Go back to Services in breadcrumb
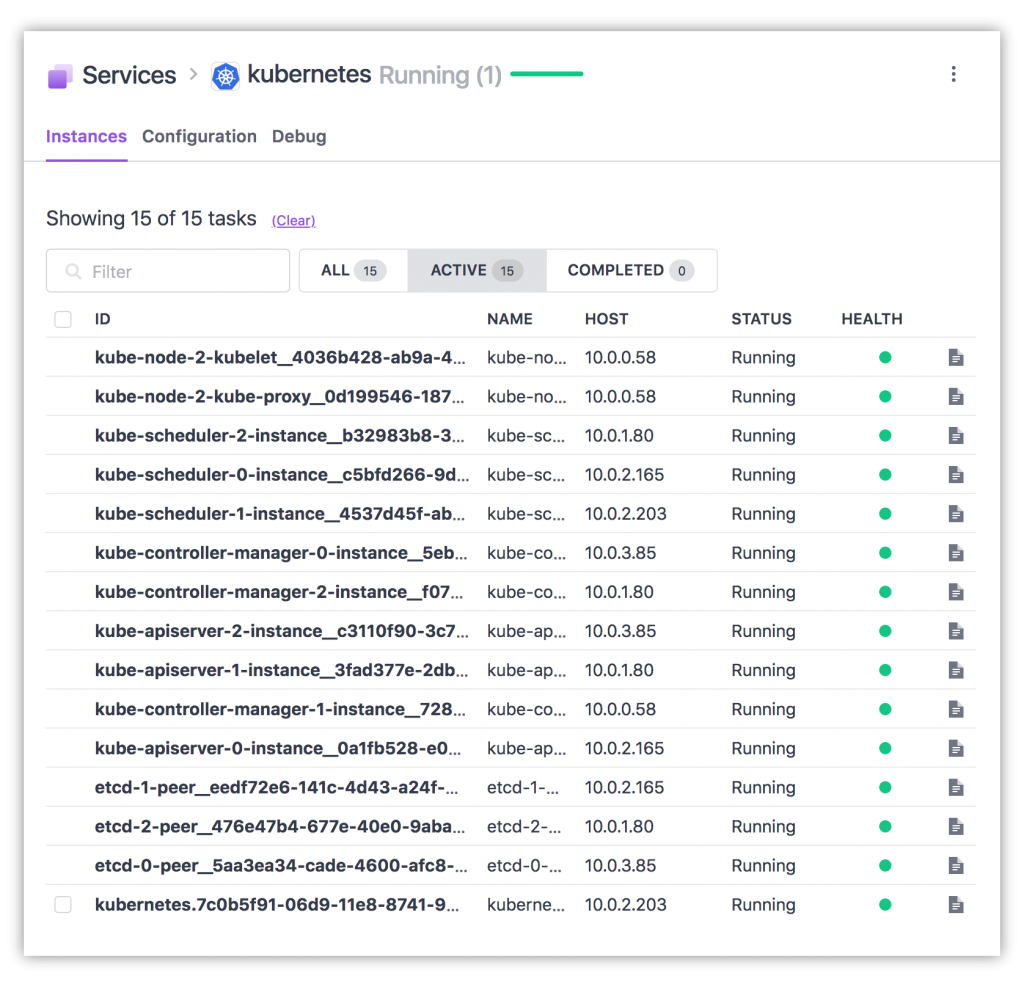This screenshot has width=1024, height=987. [x=129, y=75]
